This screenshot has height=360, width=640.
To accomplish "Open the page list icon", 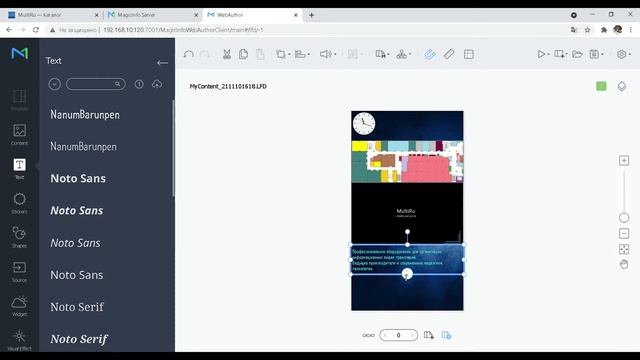I will [x=368, y=335].
